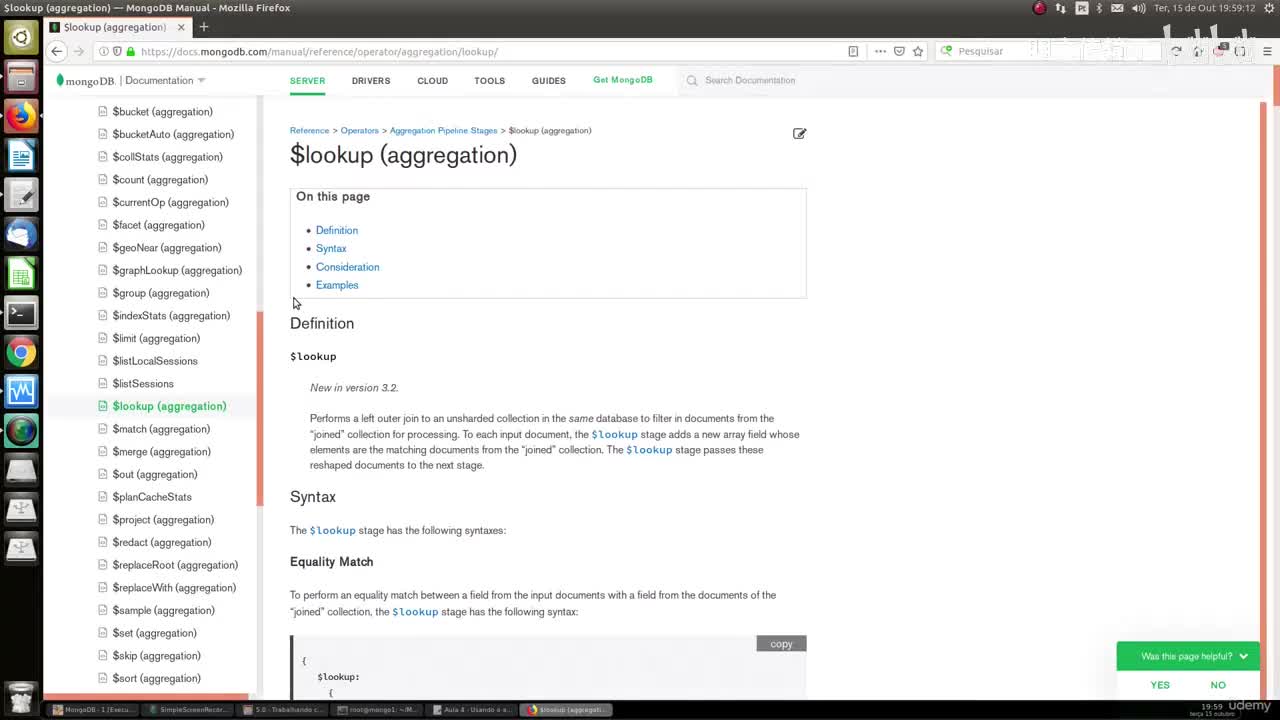Image resolution: width=1280 pixels, height=720 pixels.
Task: Open $group (aggregation) in sidebar
Action: click(x=160, y=293)
